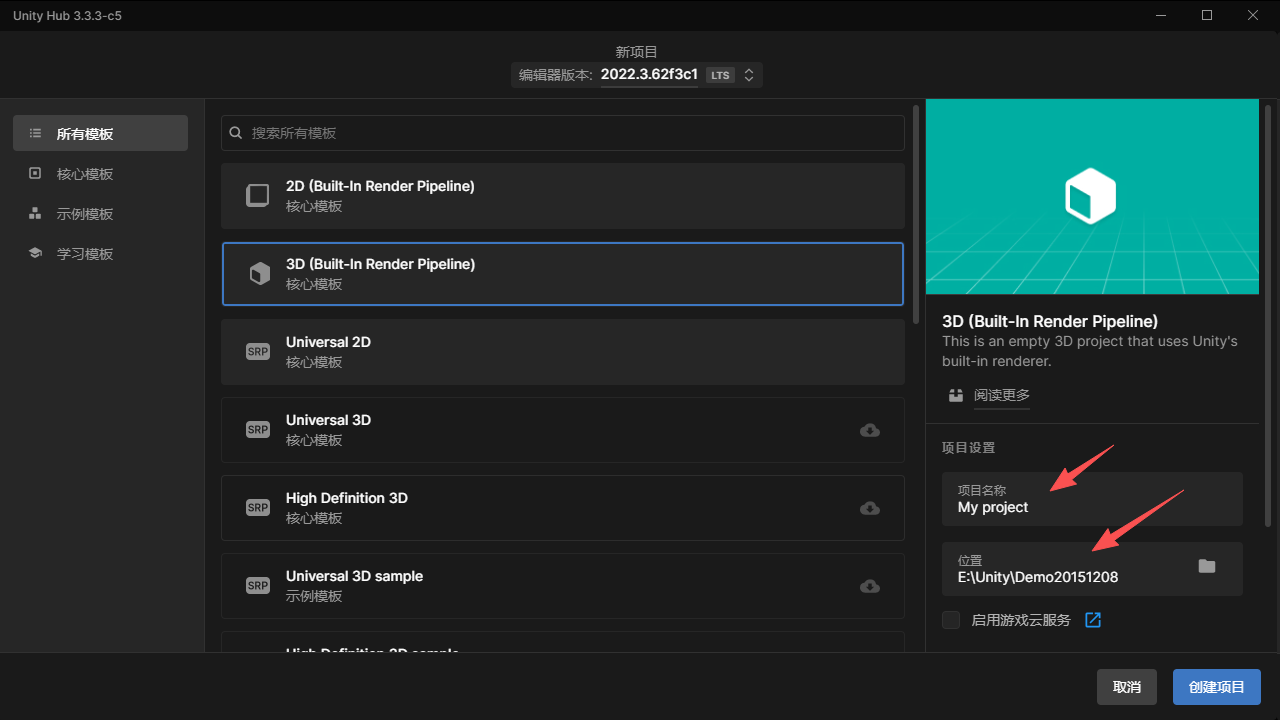
Task: Browse location using the folder icon
Action: 1207,566
